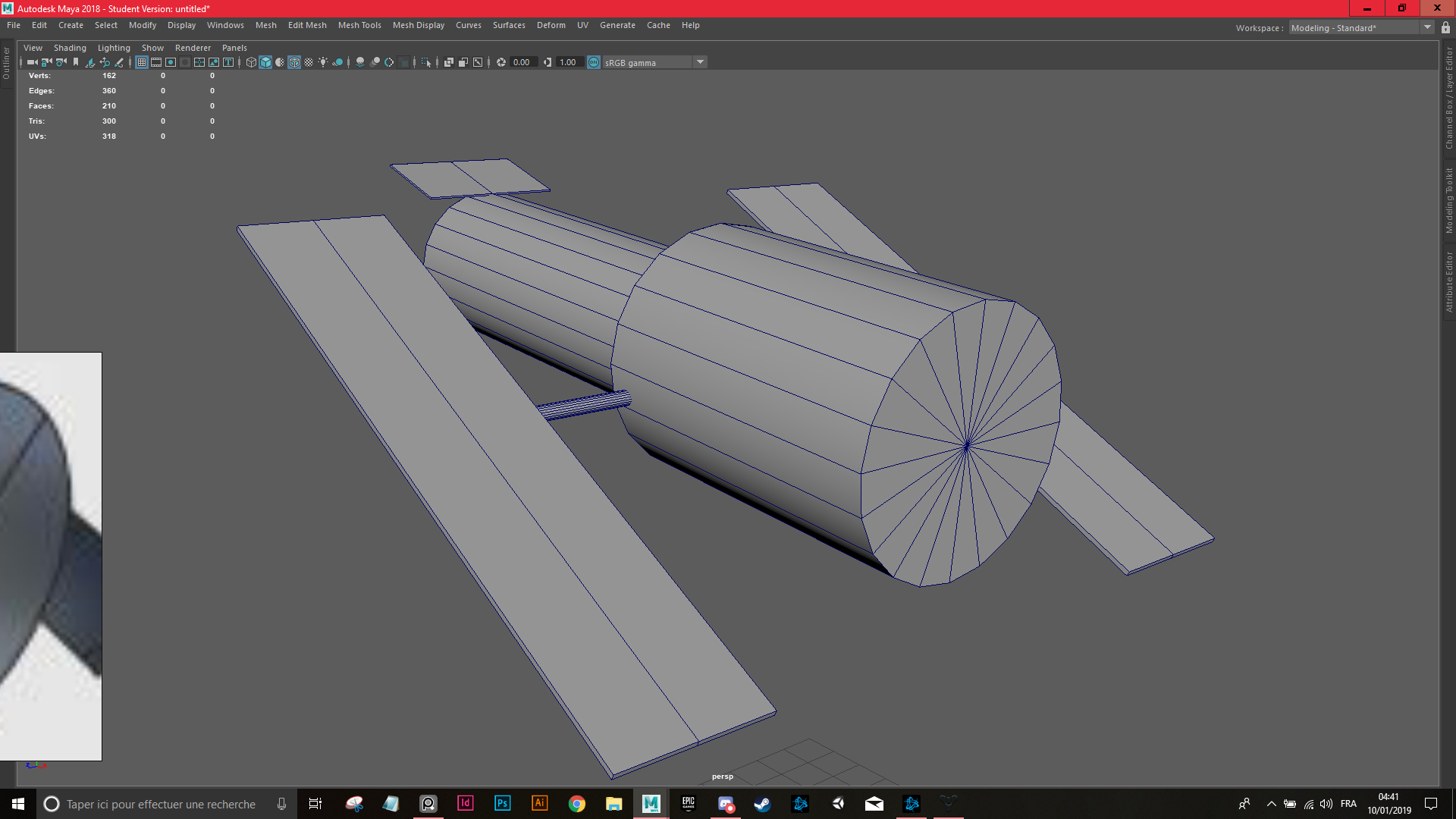Click Photoshop icon in taskbar
The image size is (1456, 819).
[x=502, y=803]
